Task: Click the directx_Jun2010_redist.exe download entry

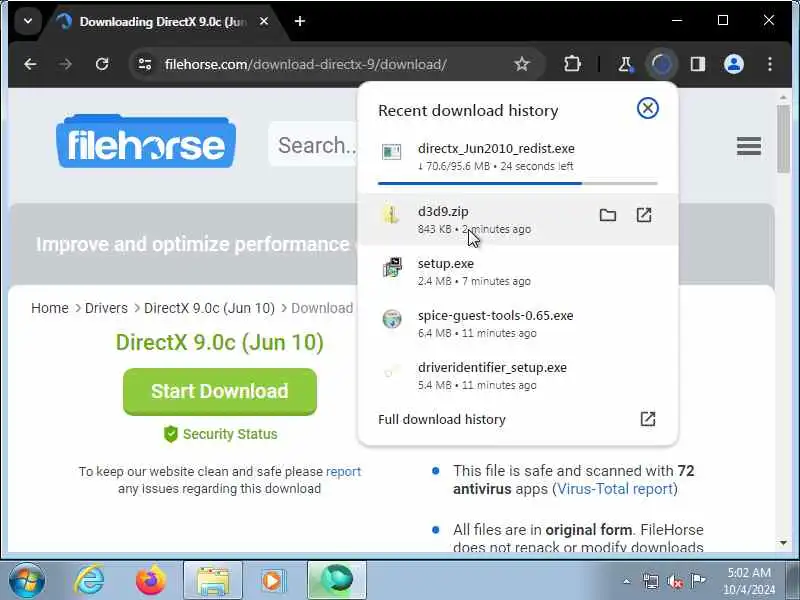Action: point(518,161)
